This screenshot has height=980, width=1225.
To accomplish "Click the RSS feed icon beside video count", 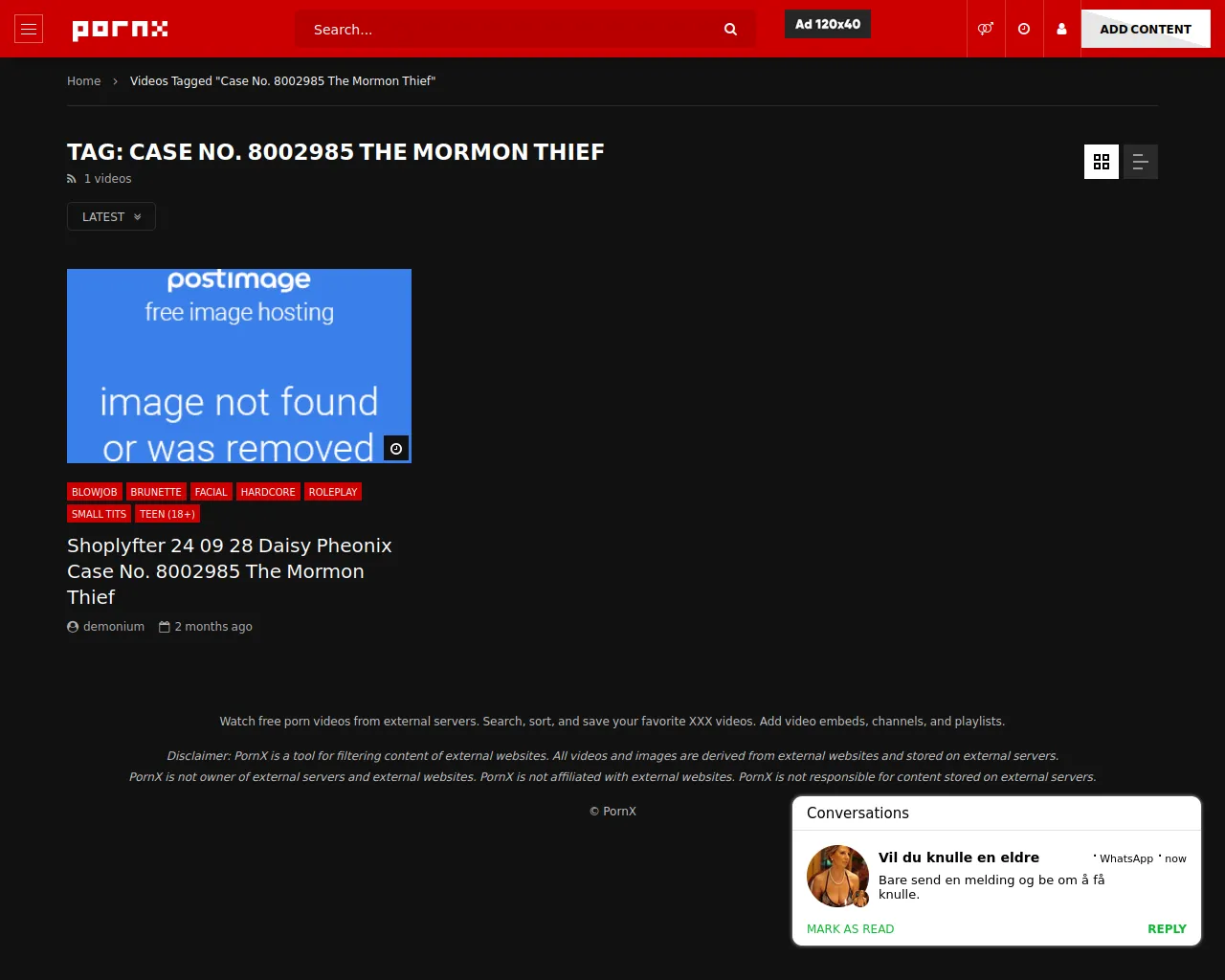I will [x=72, y=179].
